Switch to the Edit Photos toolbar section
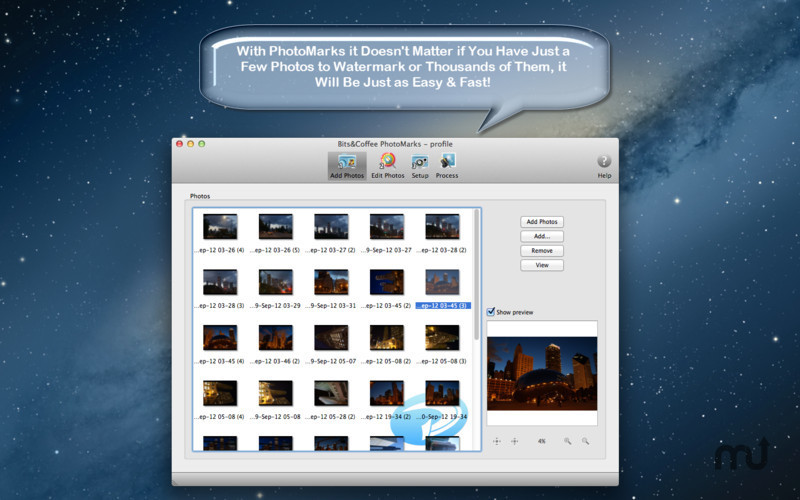The image size is (800, 500). click(x=388, y=166)
